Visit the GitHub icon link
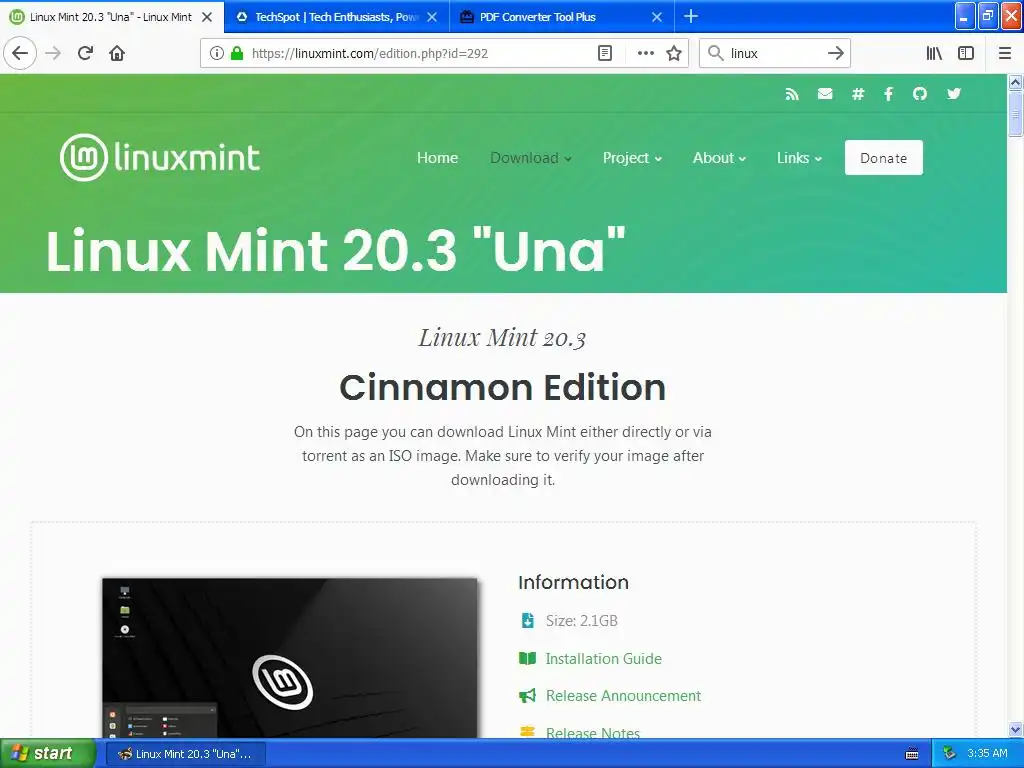Screen dimensions: 1024x768 tap(920, 94)
